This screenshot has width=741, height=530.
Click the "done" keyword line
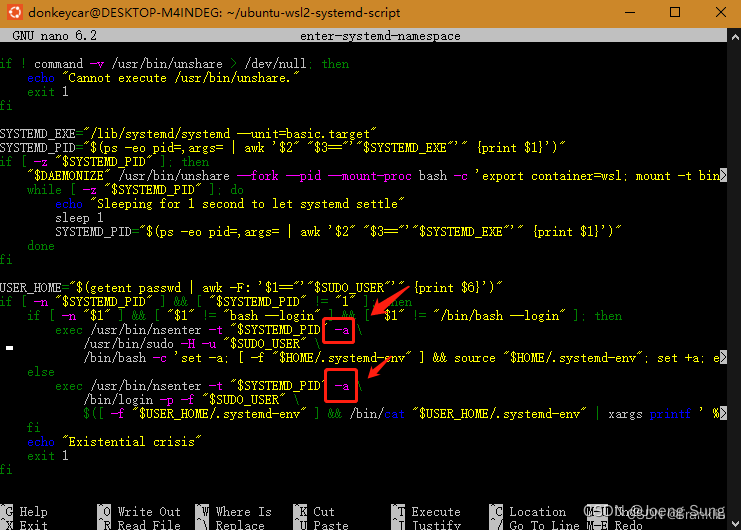tap(41, 246)
